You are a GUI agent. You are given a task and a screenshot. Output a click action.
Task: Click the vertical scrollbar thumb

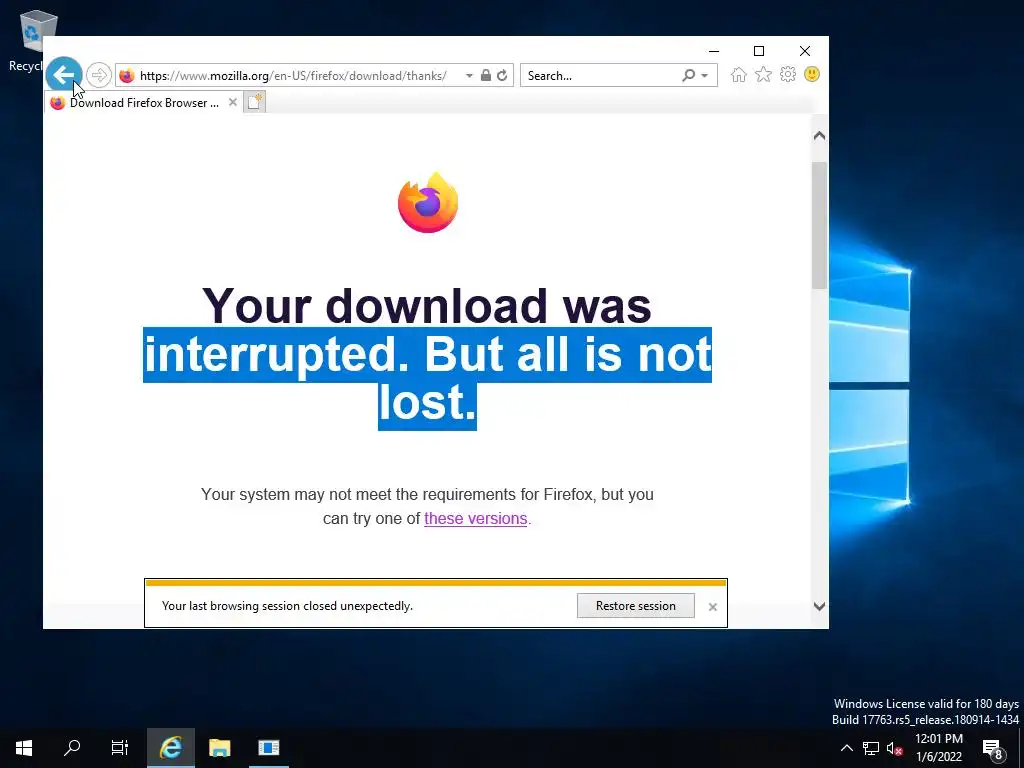click(819, 225)
